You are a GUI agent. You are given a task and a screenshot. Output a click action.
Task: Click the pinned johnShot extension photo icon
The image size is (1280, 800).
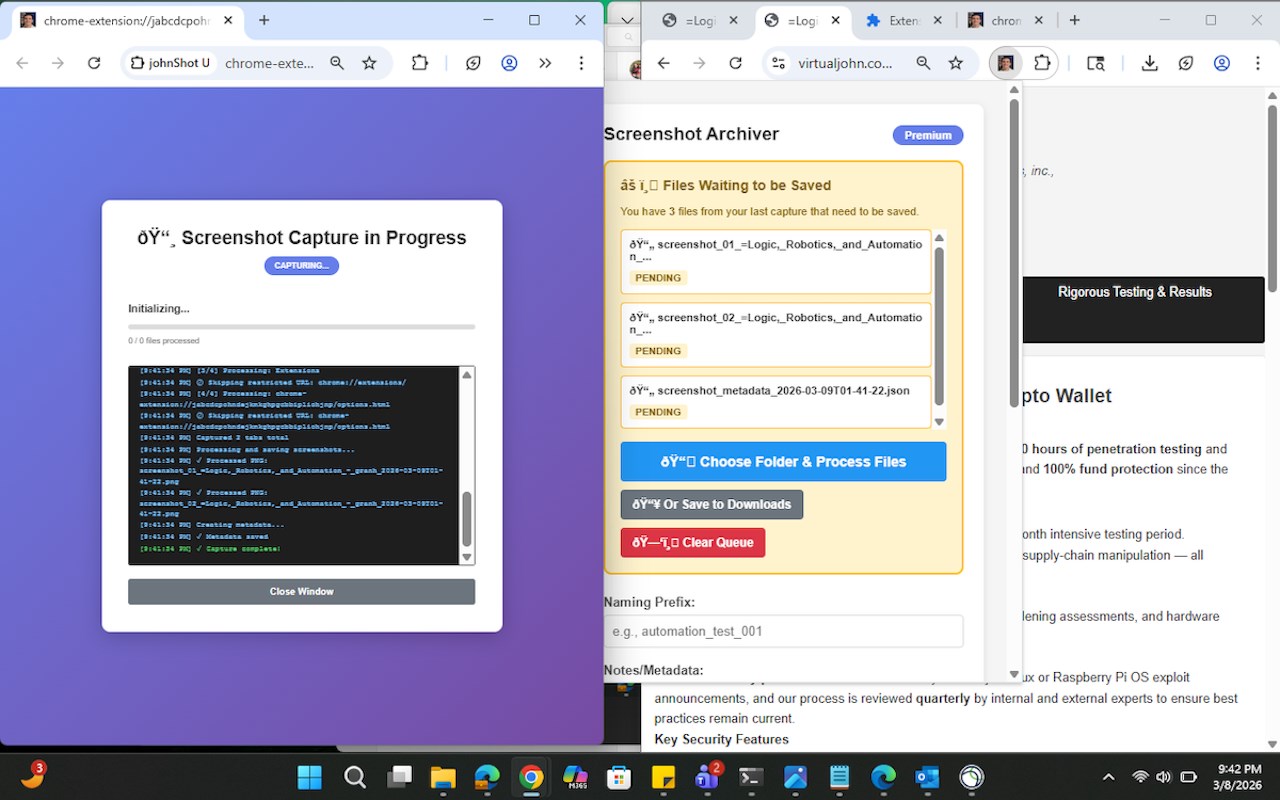coord(1006,63)
